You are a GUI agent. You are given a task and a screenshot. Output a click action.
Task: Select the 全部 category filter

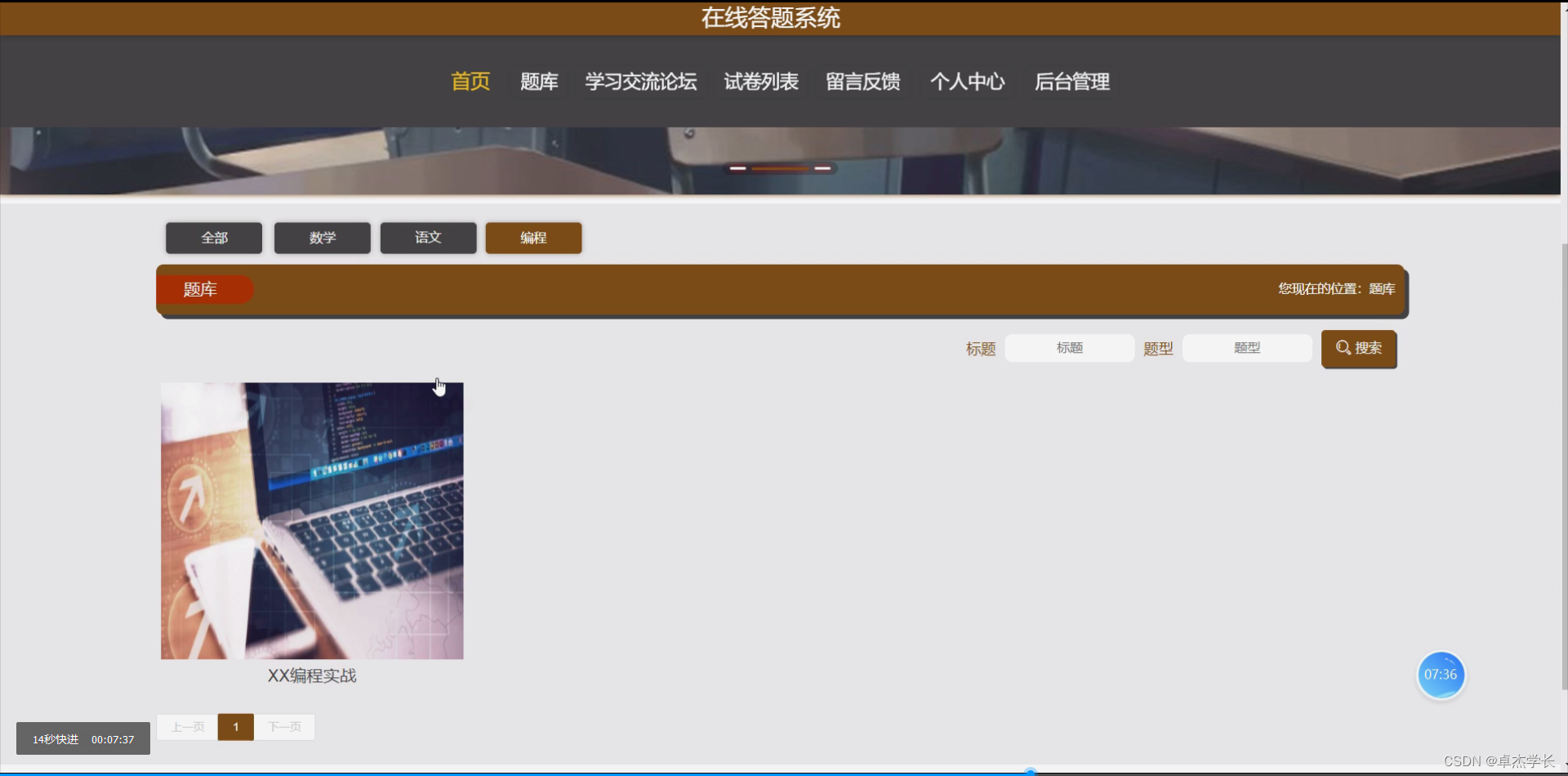click(213, 238)
